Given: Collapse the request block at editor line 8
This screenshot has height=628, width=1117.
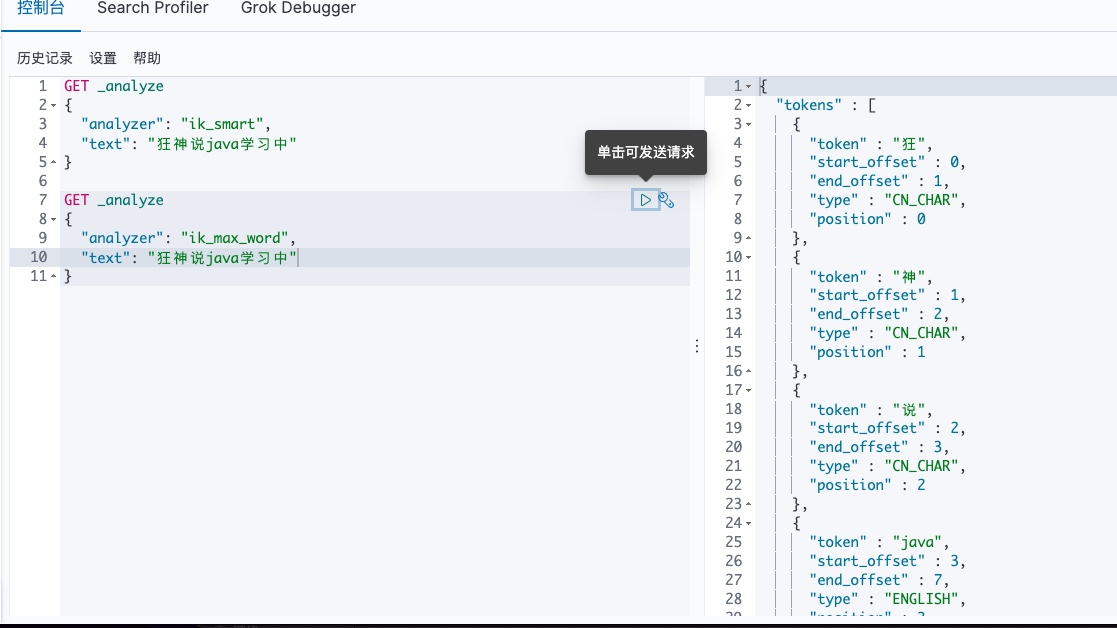Looking at the screenshot, I should point(53,219).
